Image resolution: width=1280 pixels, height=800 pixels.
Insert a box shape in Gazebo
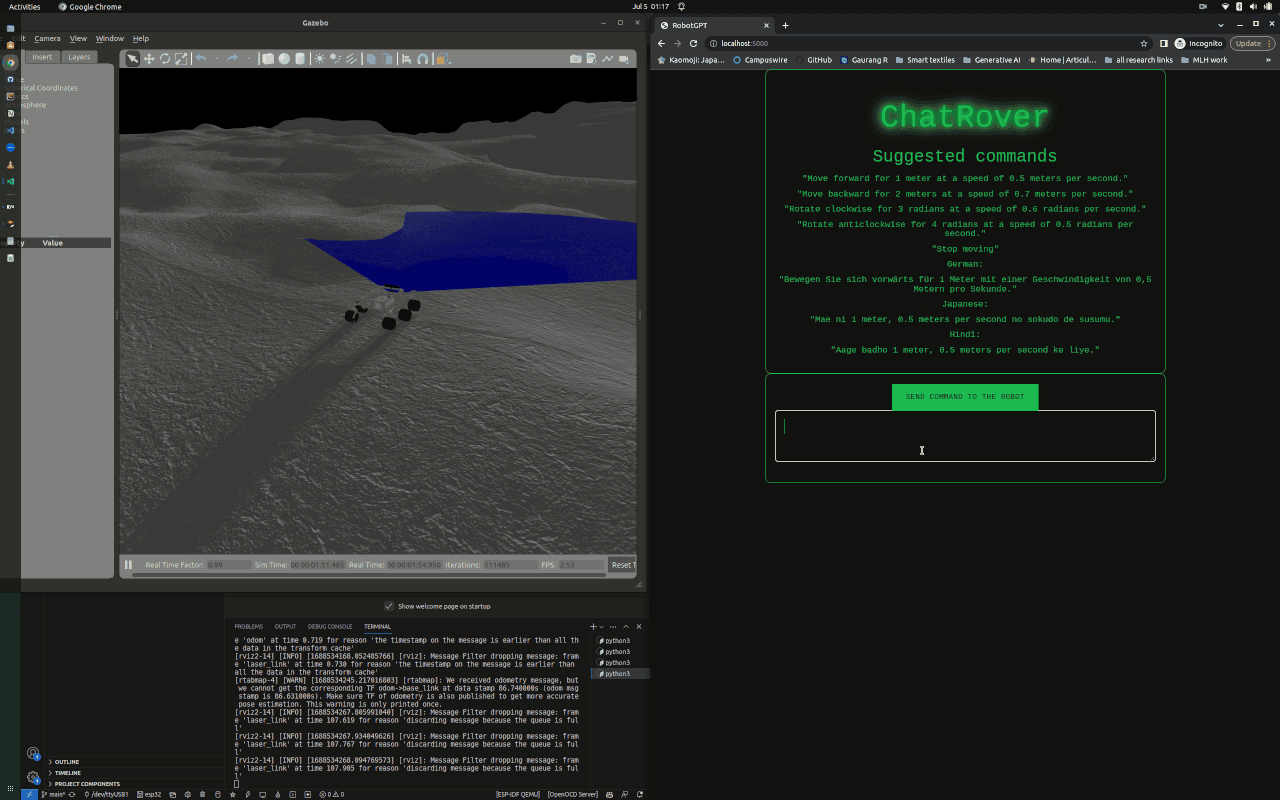(267, 59)
